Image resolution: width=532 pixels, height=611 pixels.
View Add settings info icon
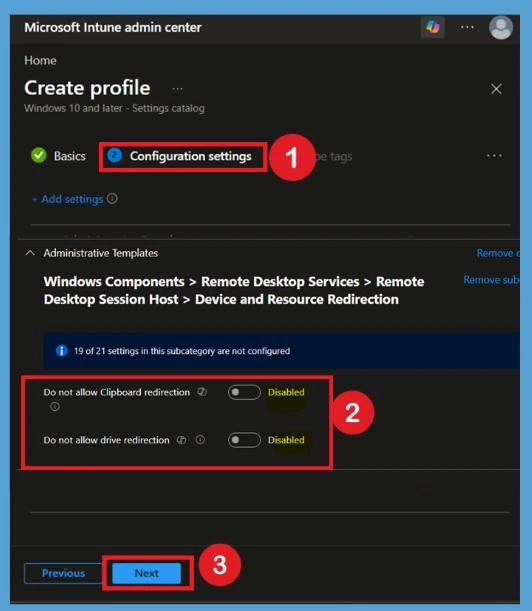pyautogui.click(x=112, y=199)
